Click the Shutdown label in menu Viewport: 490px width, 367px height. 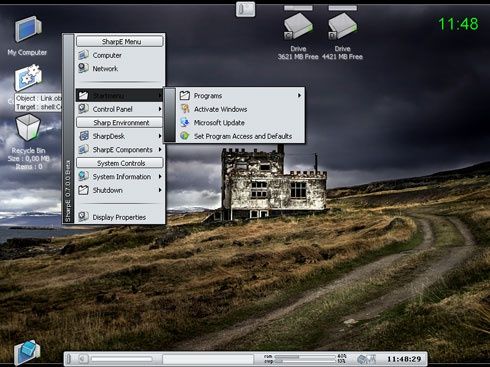click(107, 190)
